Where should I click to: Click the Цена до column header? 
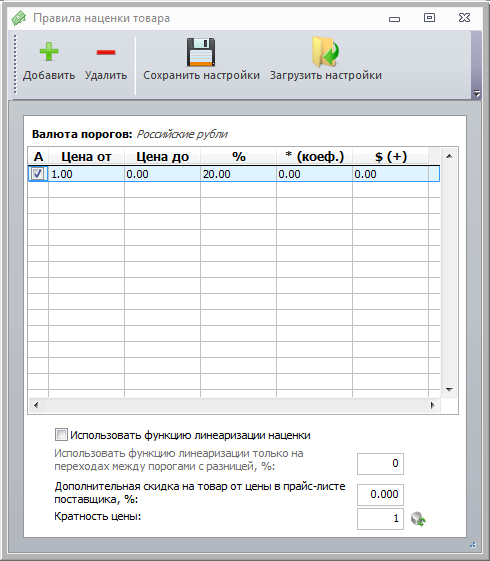tap(162, 156)
